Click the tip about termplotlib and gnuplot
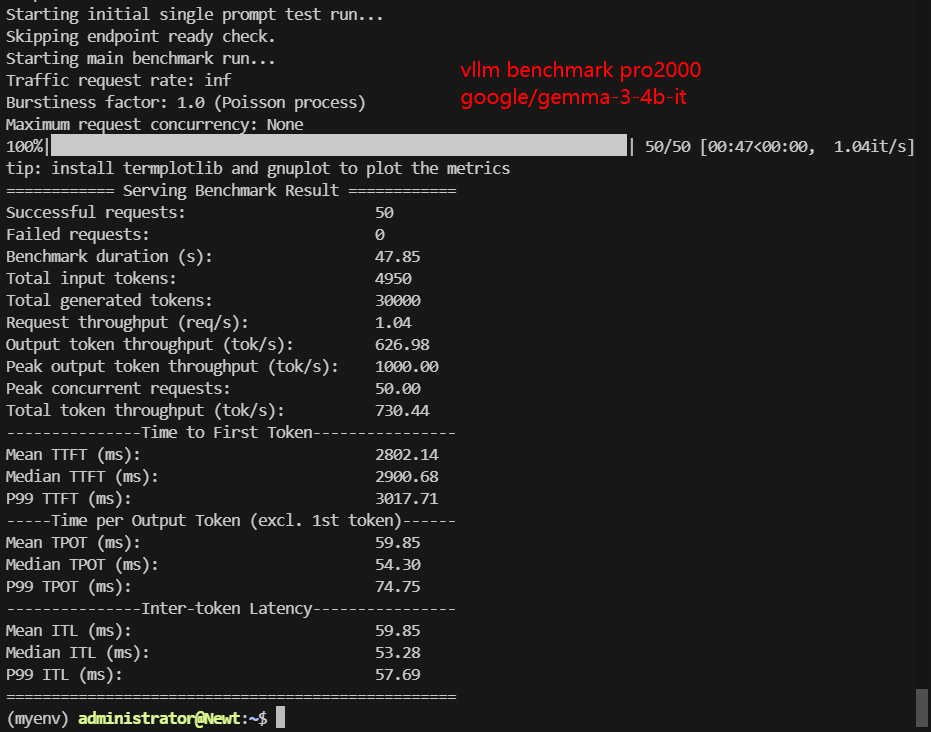This screenshot has width=931, height=732. [258, 169]
